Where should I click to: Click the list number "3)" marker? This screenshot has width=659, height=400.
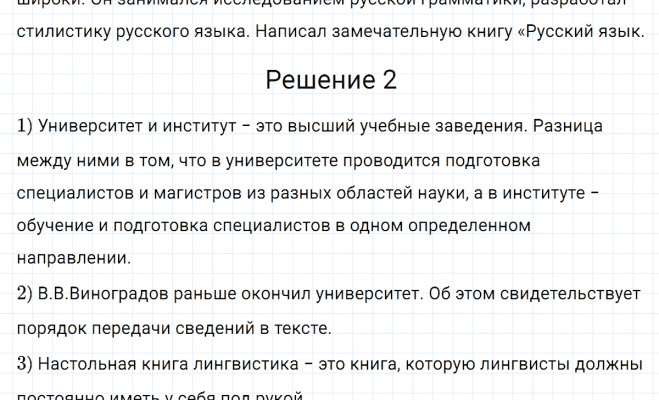[x=27, y=362]
